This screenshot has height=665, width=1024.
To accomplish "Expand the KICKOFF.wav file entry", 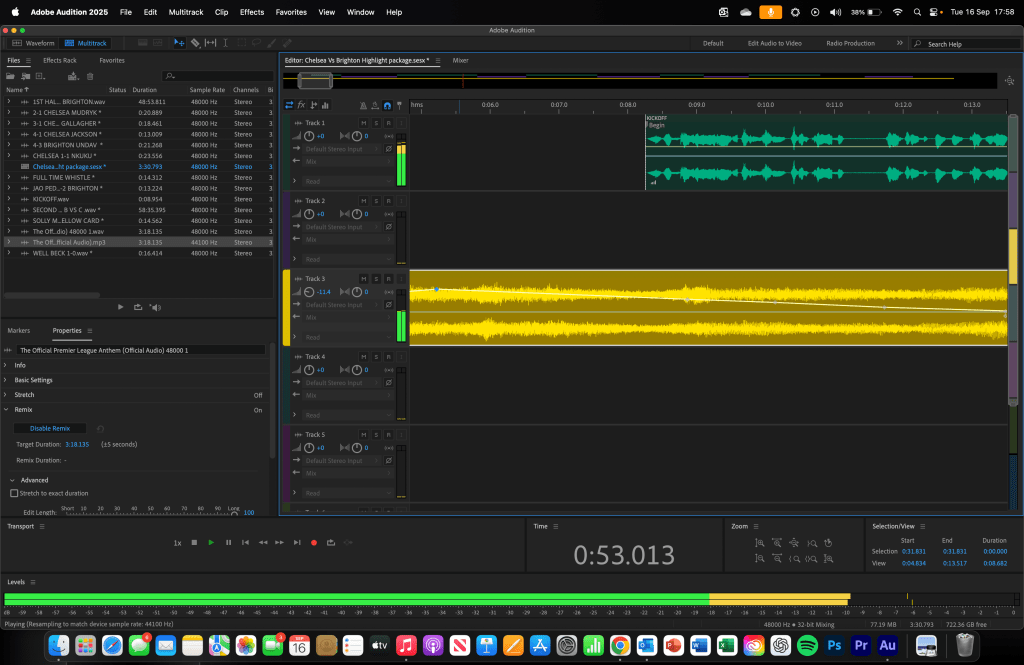I will coord(9,199).
